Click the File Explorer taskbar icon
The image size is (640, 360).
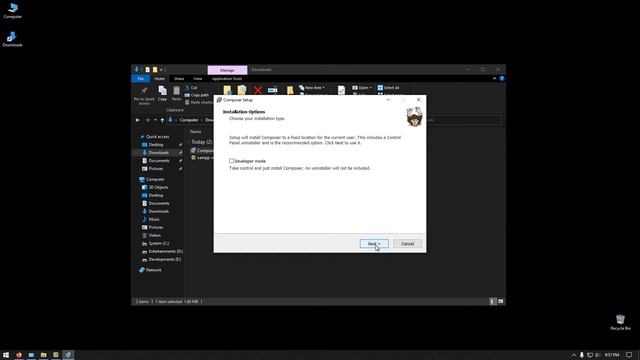click(x=43, y=355)
